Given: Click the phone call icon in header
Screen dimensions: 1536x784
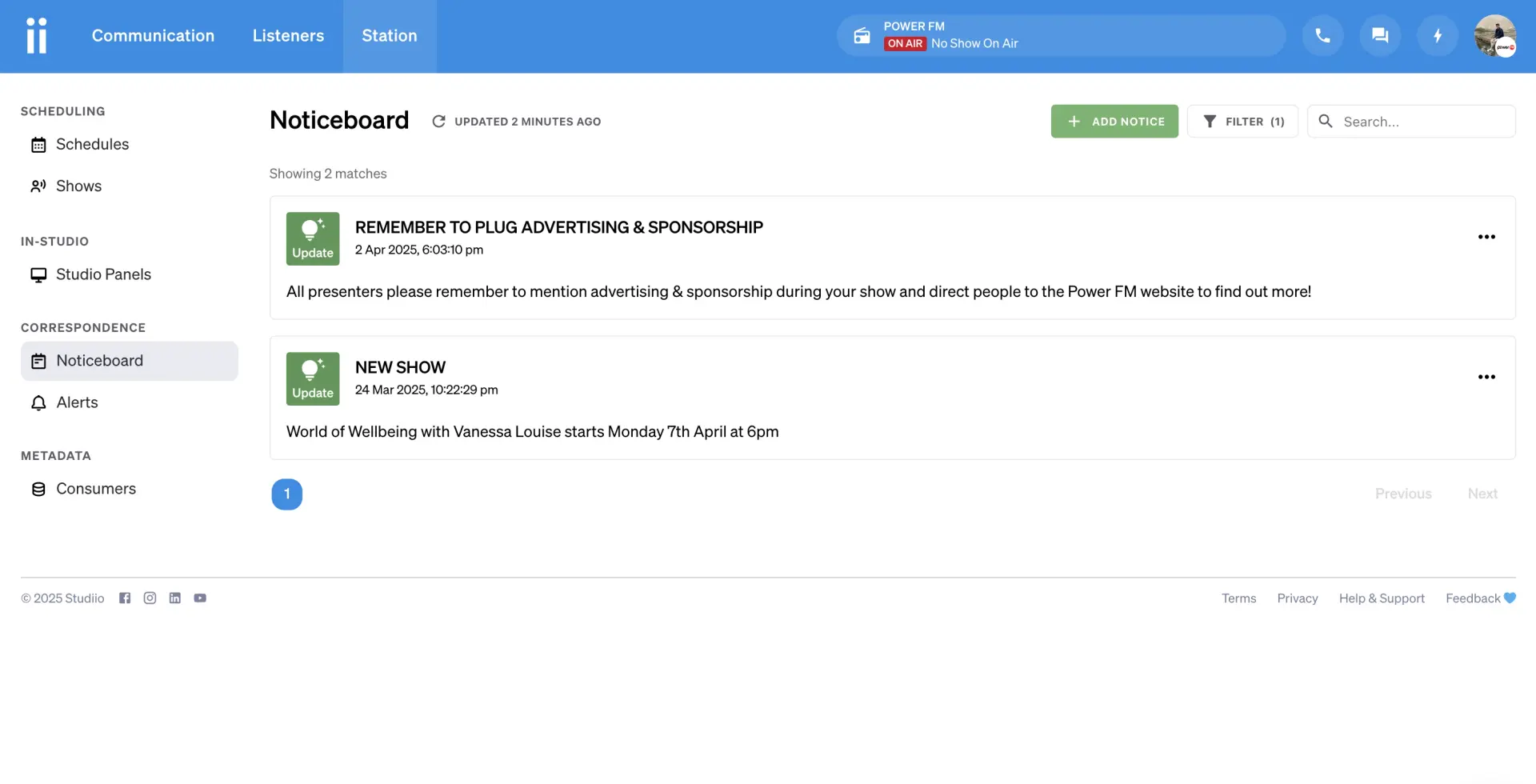Looking at the screenshot, I should [x=1322, y=36].
